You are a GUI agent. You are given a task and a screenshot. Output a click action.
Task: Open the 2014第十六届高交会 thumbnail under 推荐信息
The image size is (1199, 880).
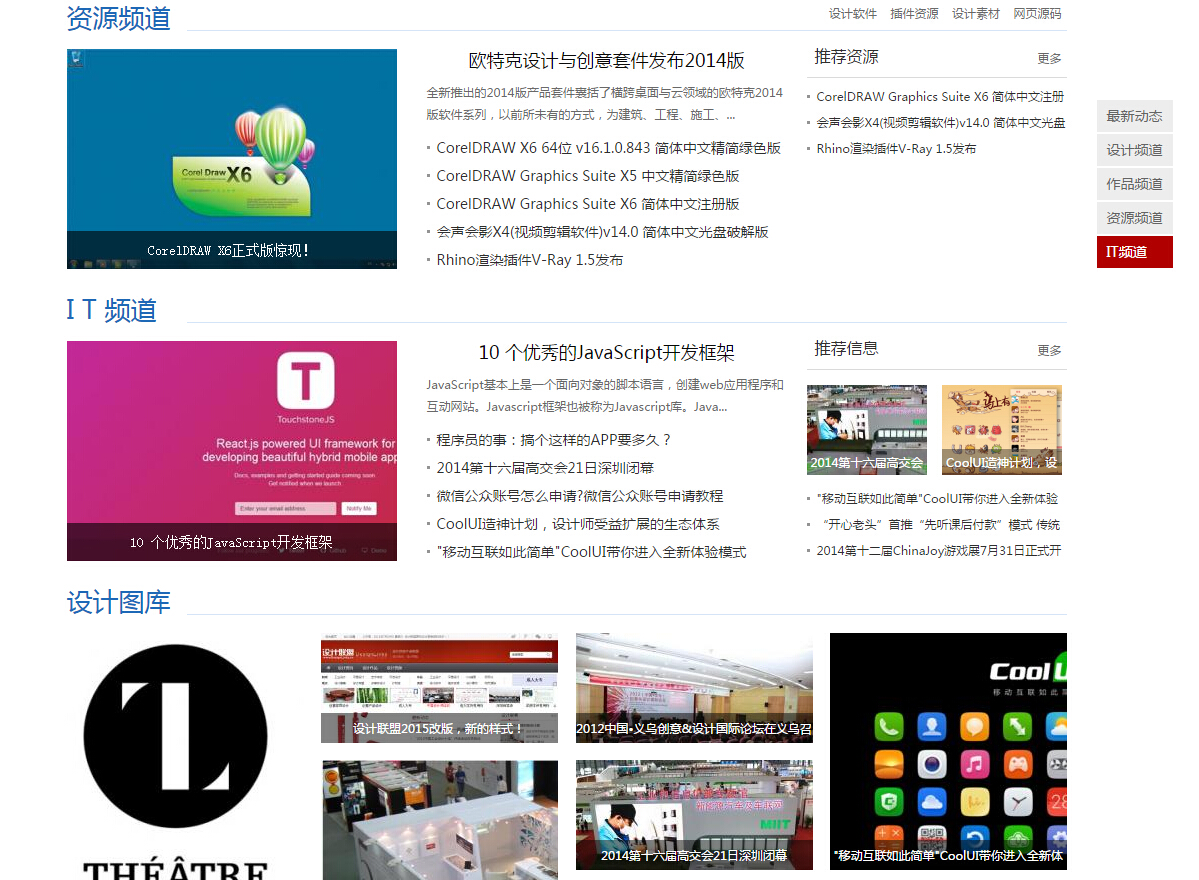[866, 430]
